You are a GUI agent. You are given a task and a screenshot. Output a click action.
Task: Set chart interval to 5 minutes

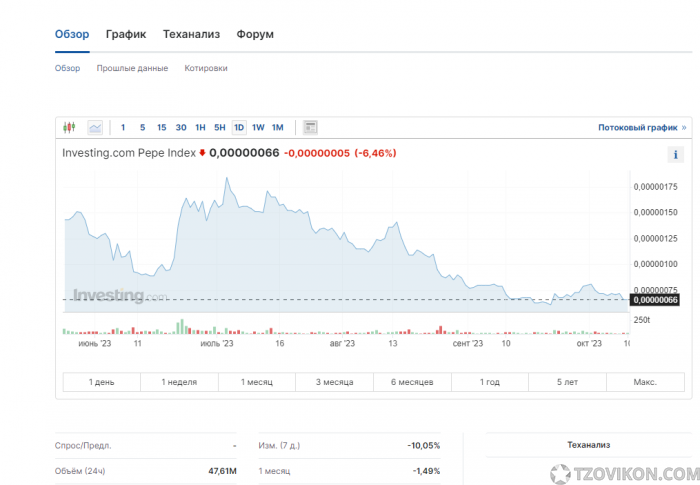(142, 128)
